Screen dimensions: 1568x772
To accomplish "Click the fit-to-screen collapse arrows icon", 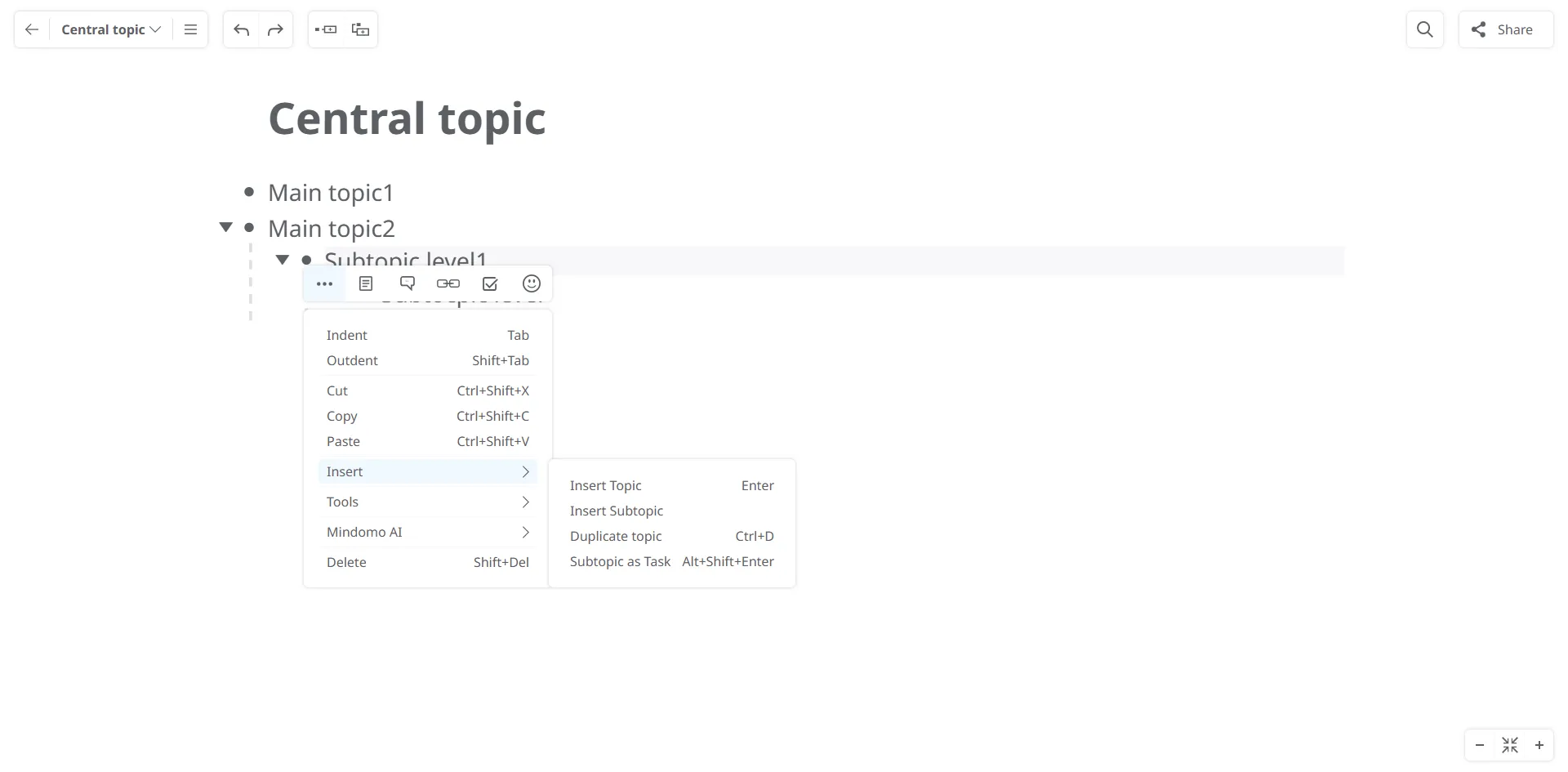I will tap(1510, 745).
